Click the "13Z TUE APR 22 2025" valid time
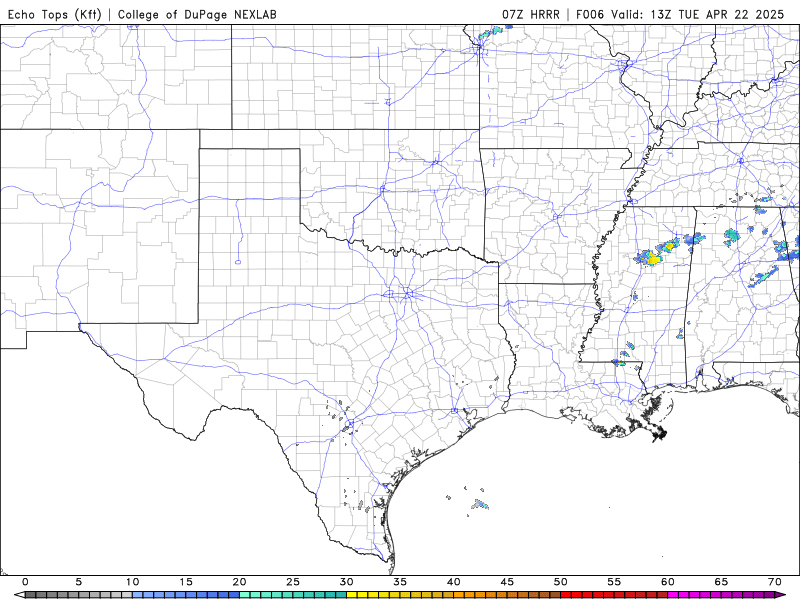 click(x=717, y=14)
